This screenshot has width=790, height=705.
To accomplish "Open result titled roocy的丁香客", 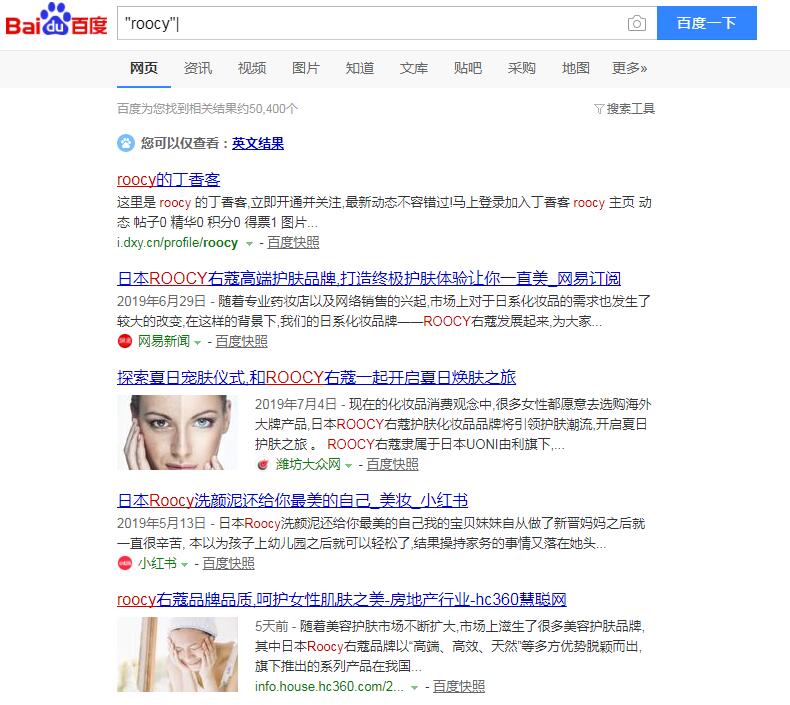I will pos(168,179).
